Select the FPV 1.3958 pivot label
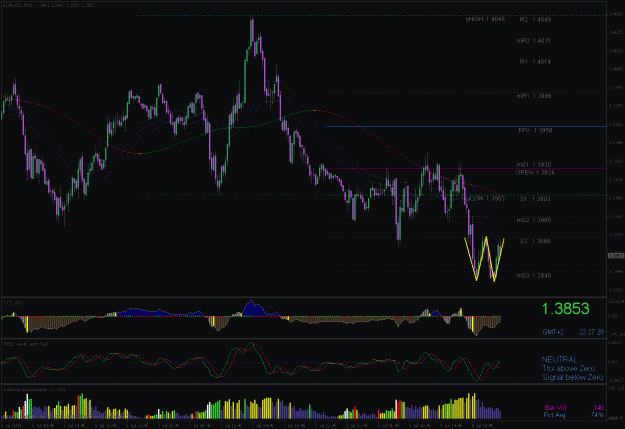The height and width of the screenshot is (429, 625). click(x=535, y=130)
